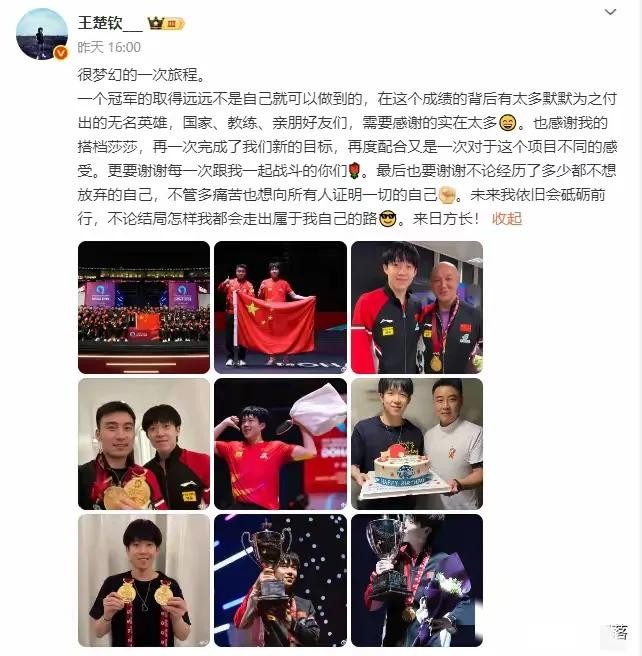This screenshot has height=656, width=642.
Task: Click the 昨天 16:00 timestamp
Action: [x=109, y=47]
